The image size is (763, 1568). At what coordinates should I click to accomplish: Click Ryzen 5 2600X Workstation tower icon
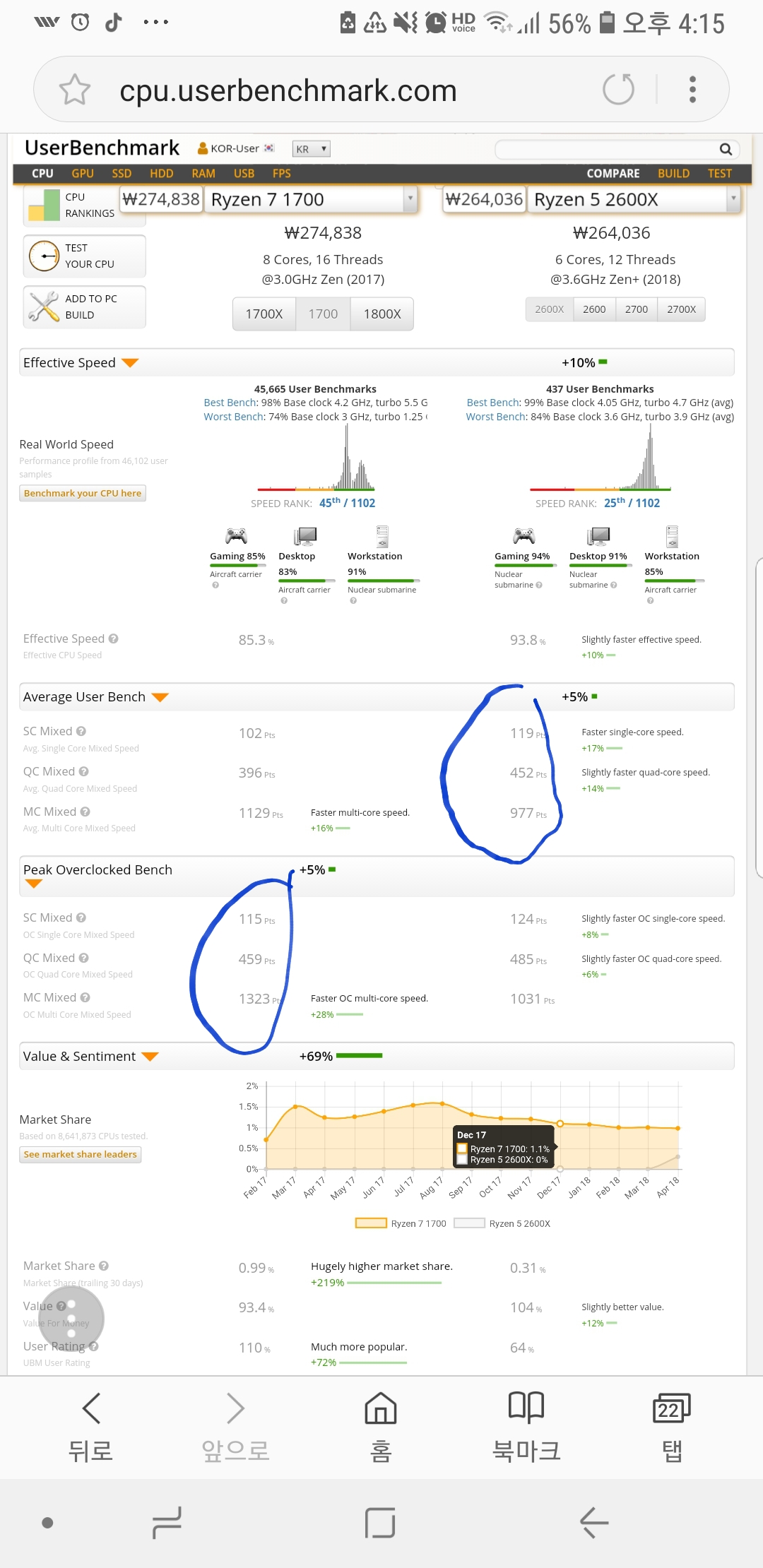(x=672, y=536)
